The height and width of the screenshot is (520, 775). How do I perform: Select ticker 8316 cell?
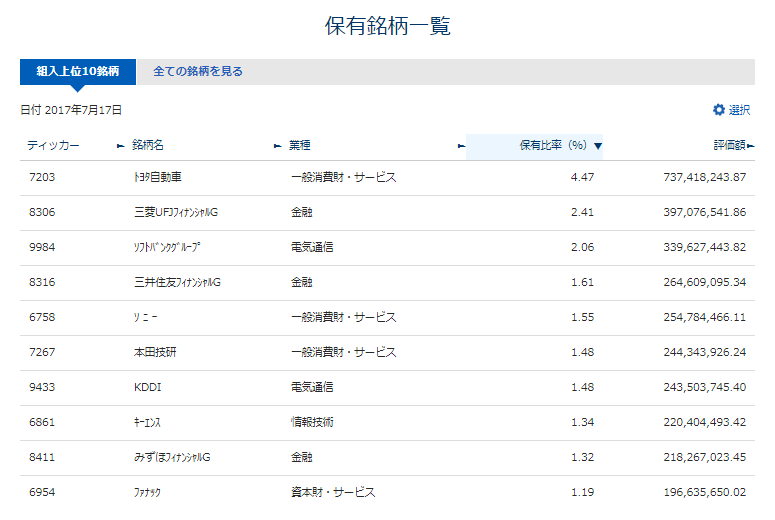tap(42, 282)
